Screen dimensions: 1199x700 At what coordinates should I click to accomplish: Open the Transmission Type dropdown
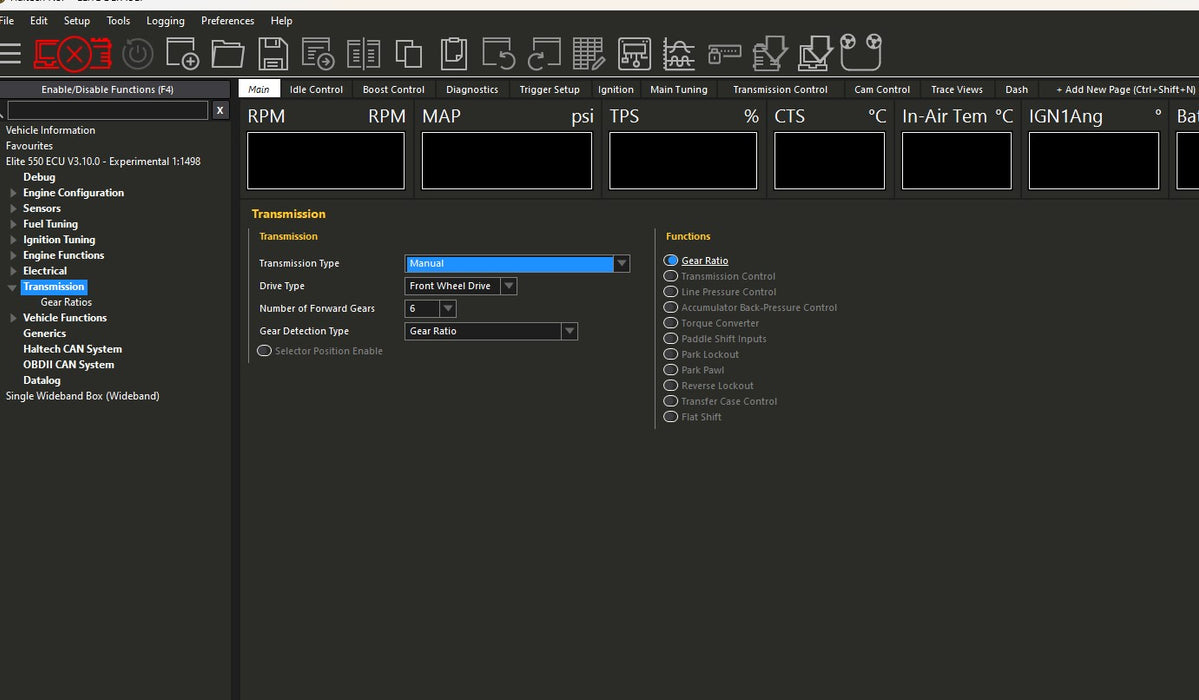tap(621, 264)
